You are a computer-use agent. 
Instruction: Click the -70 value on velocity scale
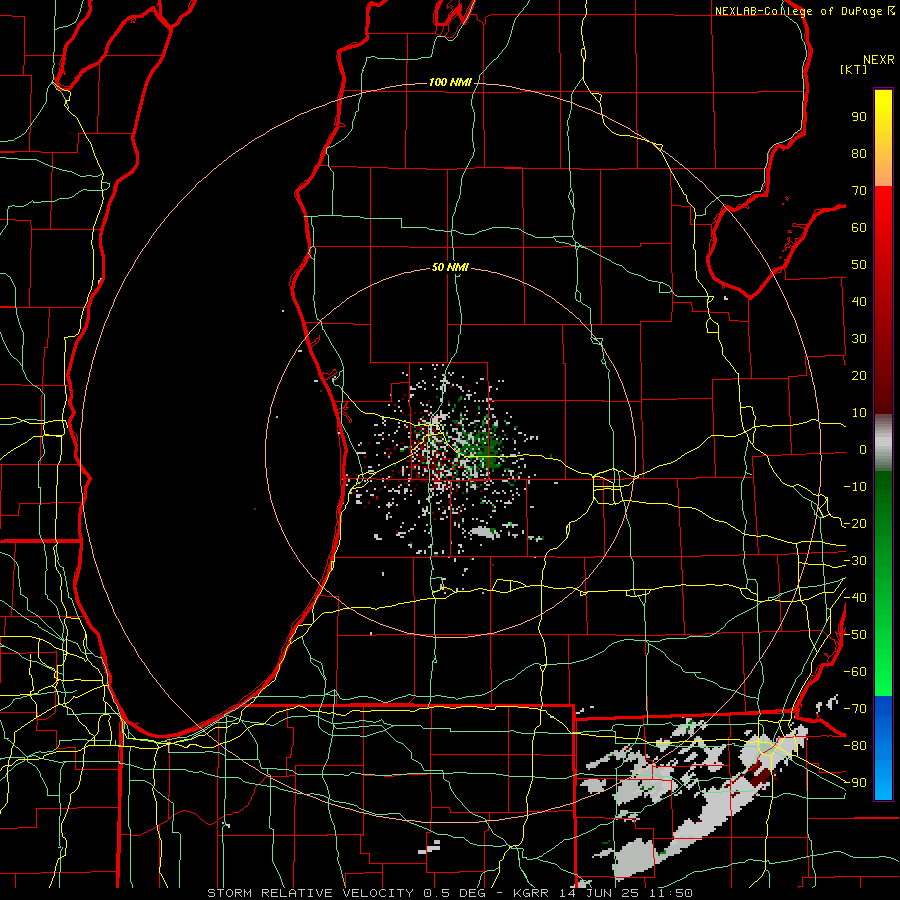tap(855, 709)
